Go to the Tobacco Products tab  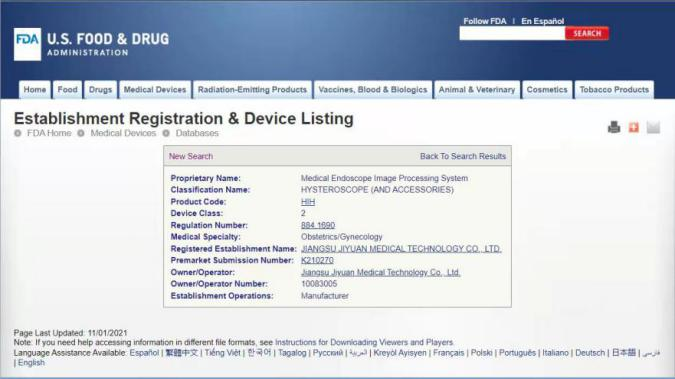(614, 90)
